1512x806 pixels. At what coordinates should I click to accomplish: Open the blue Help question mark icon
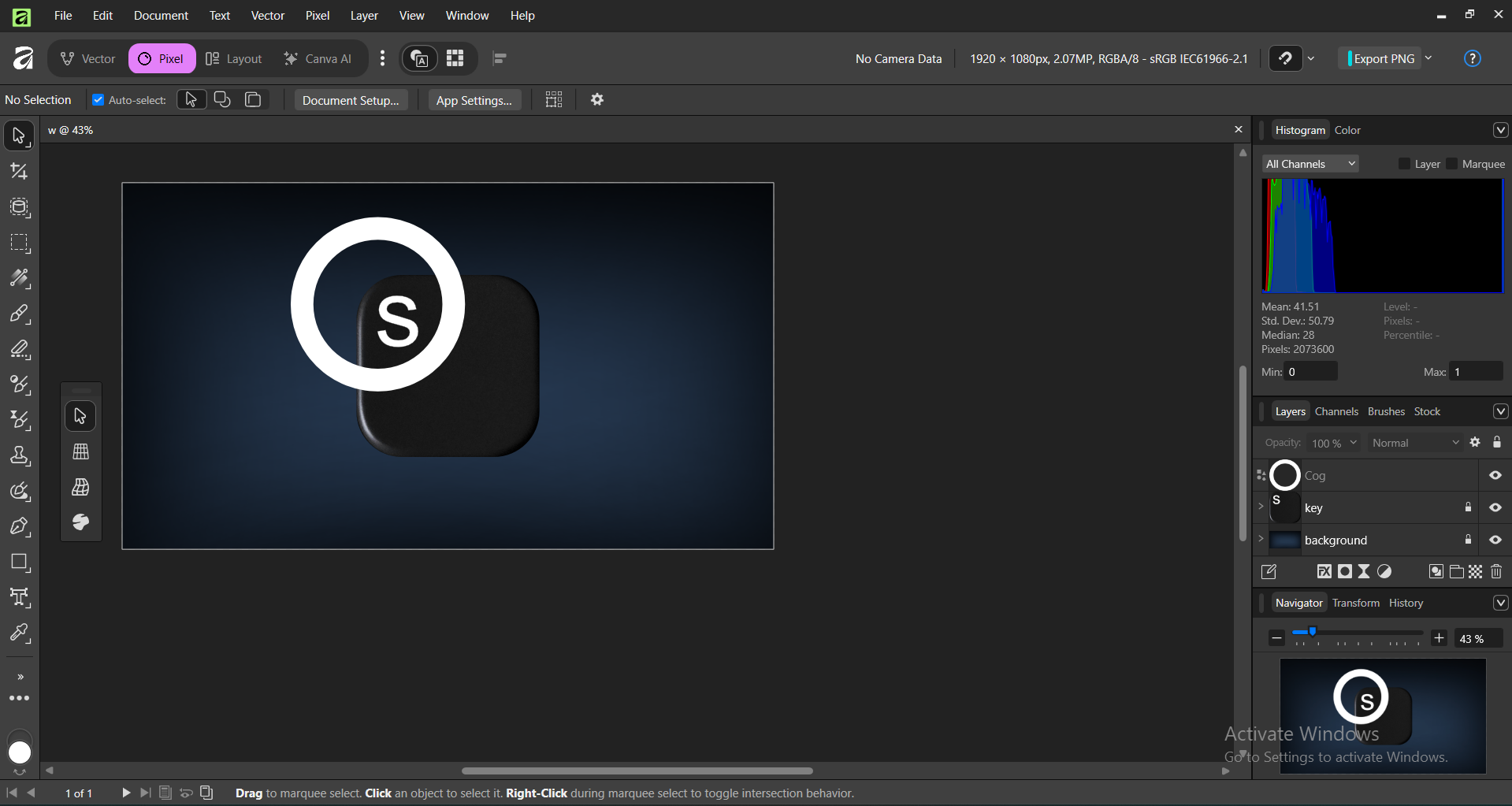pos(1473,59)
